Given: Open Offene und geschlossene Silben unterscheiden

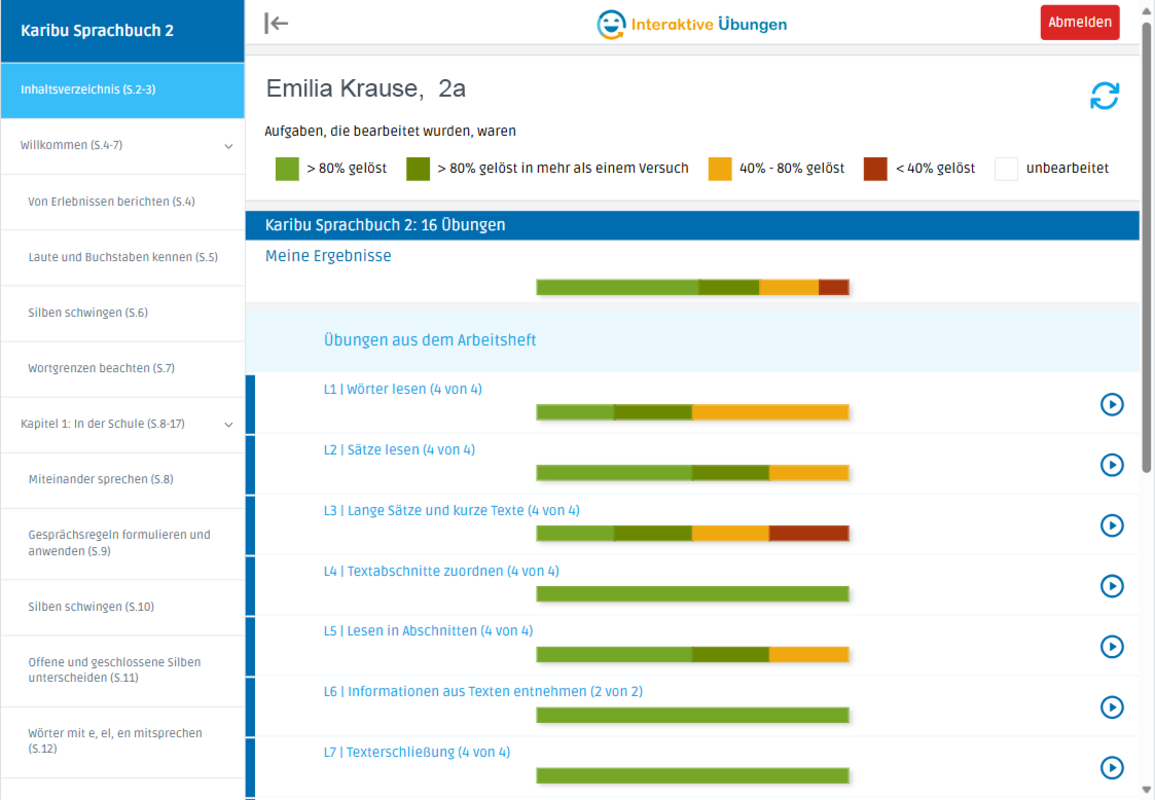Looking at the screenshot, I should pos(122,670).
